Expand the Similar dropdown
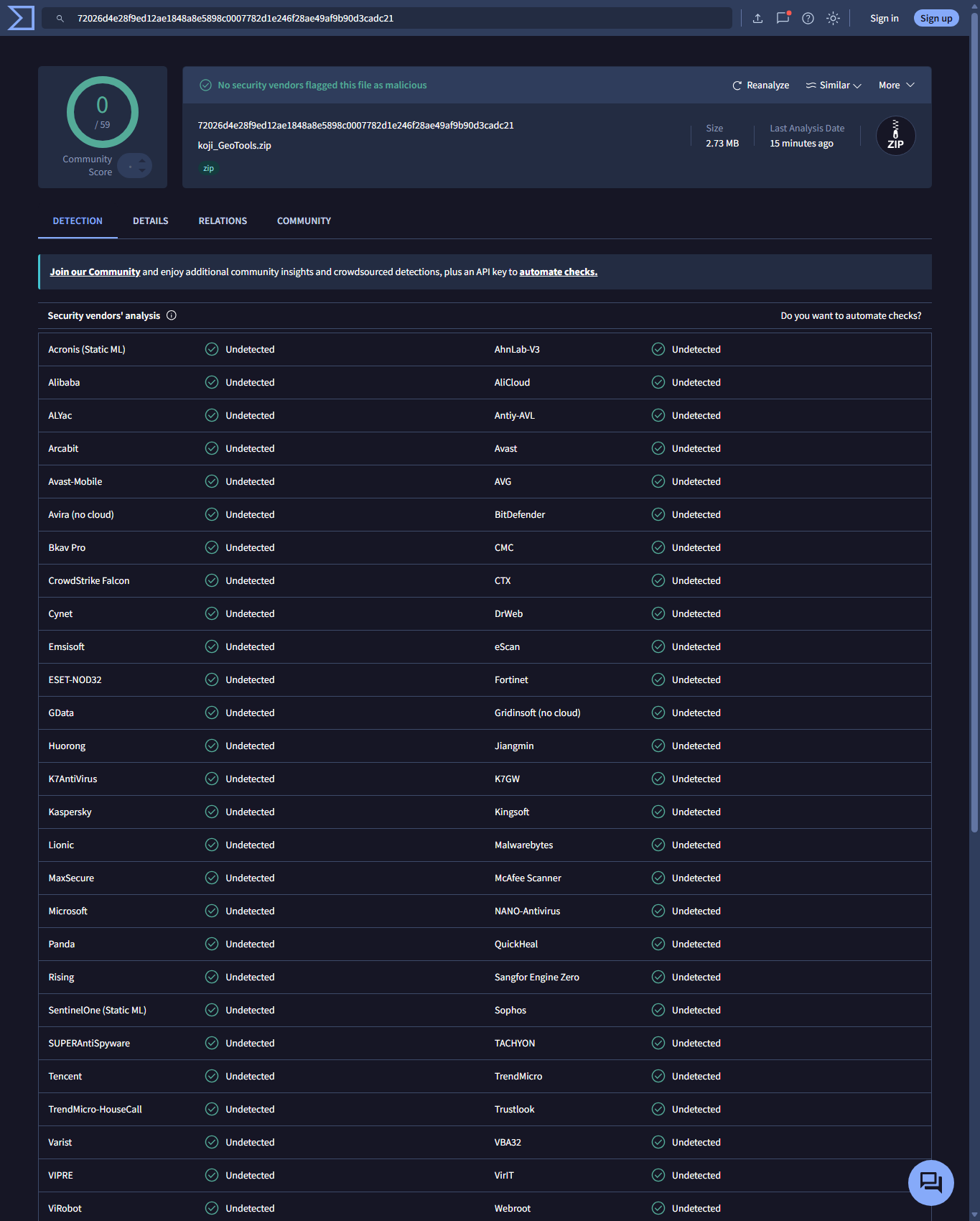 pyautogui.click(x=834, y=85)
